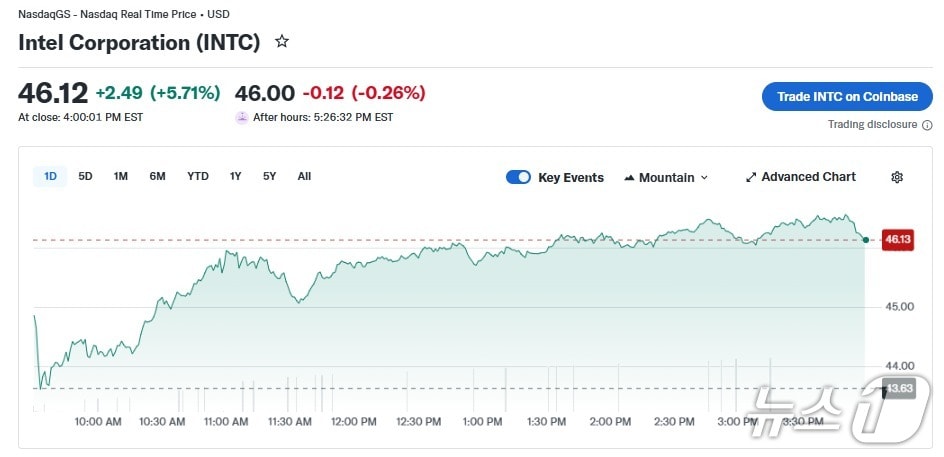Open chart settings gear icon

click(x=897, y=177)
